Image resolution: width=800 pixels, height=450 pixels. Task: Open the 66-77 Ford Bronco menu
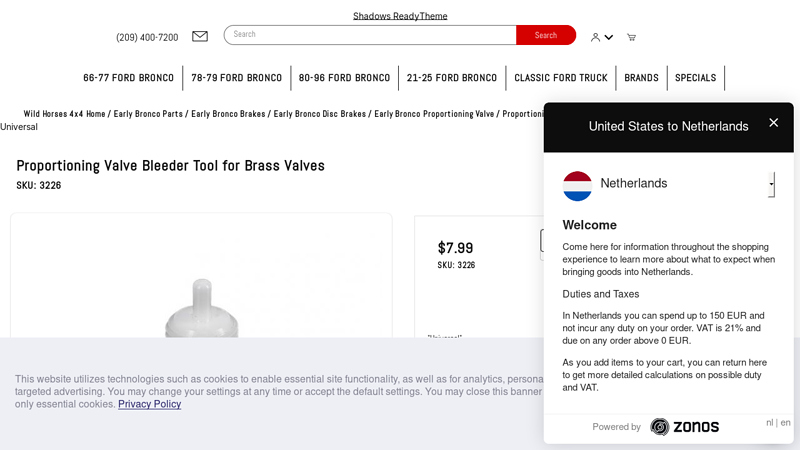tap(128, 78)
